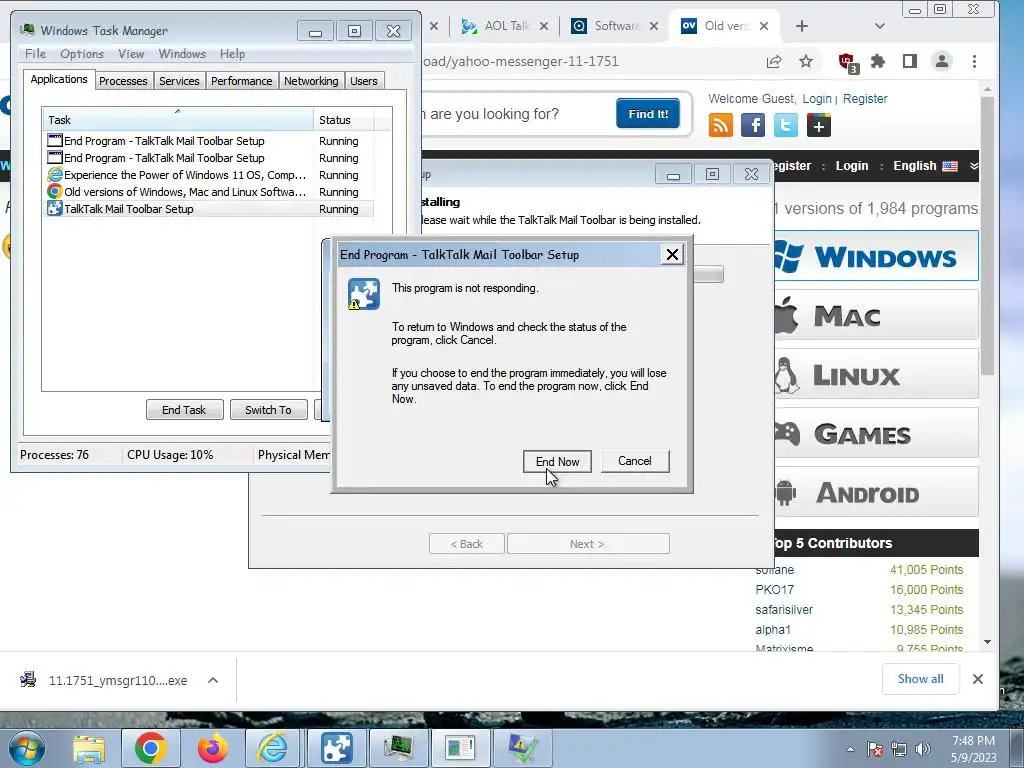
Task: Open contributor safarisilver profile link
Action: coord(784,610)
